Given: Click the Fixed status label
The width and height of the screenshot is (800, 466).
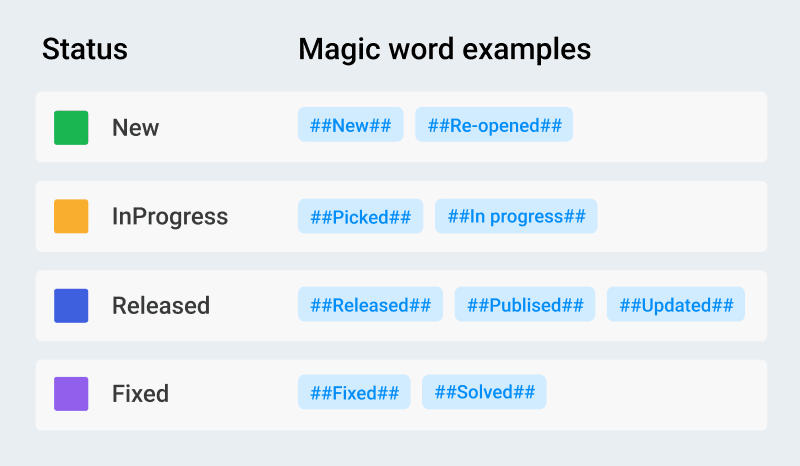Looking at the screenshot, I should point(140,394).
